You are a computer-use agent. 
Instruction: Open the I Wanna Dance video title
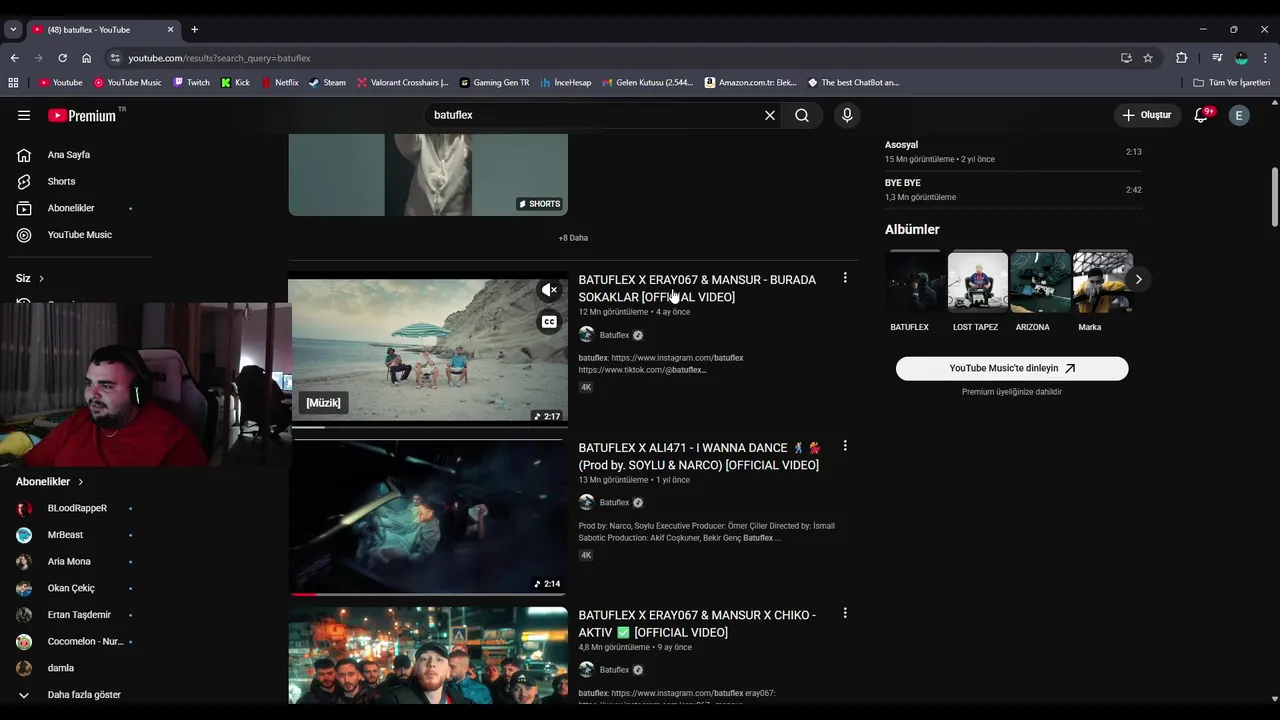tap(700, 456)
